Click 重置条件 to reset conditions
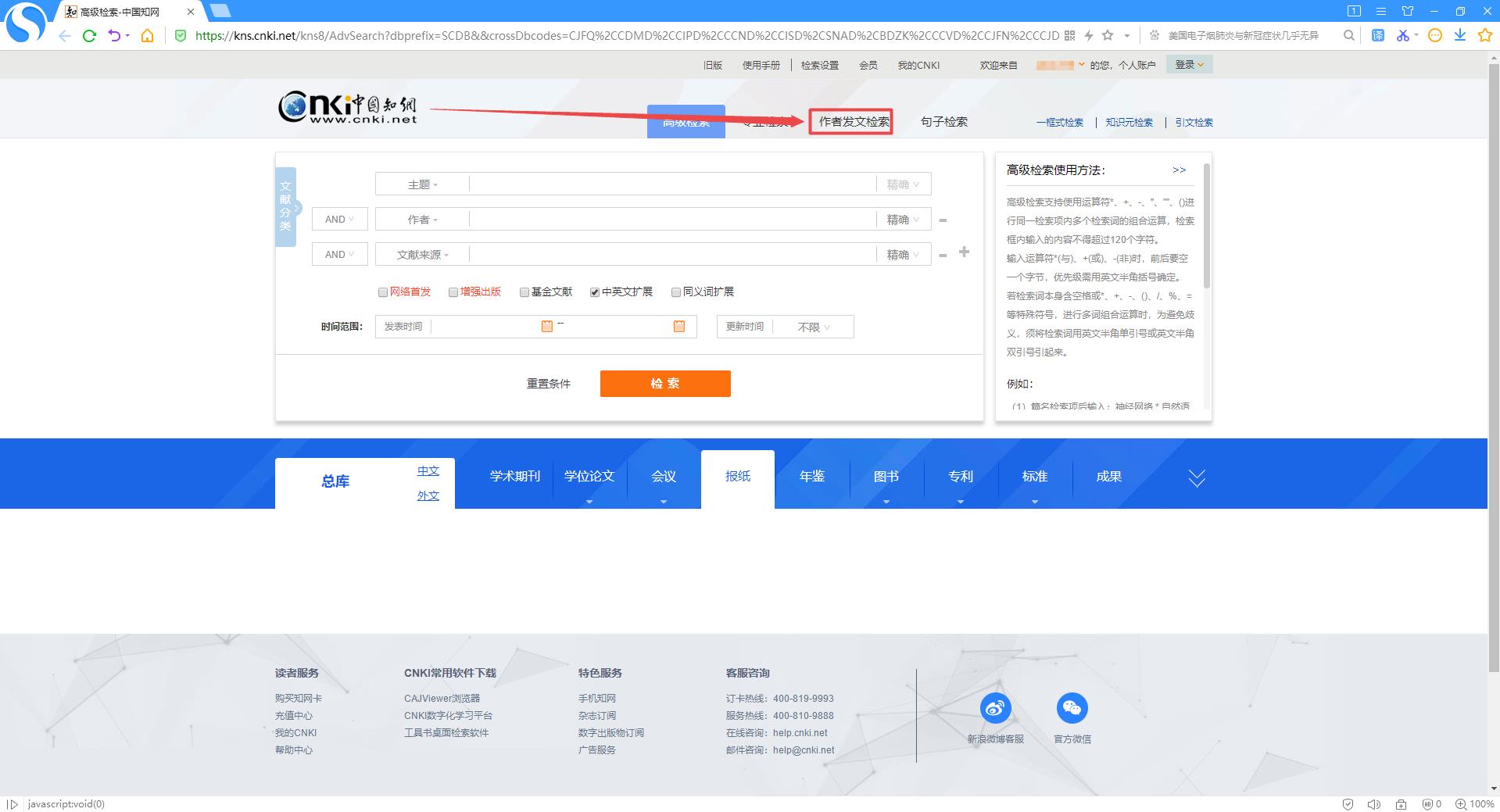1500x812 pixels. tap(549, 384)
